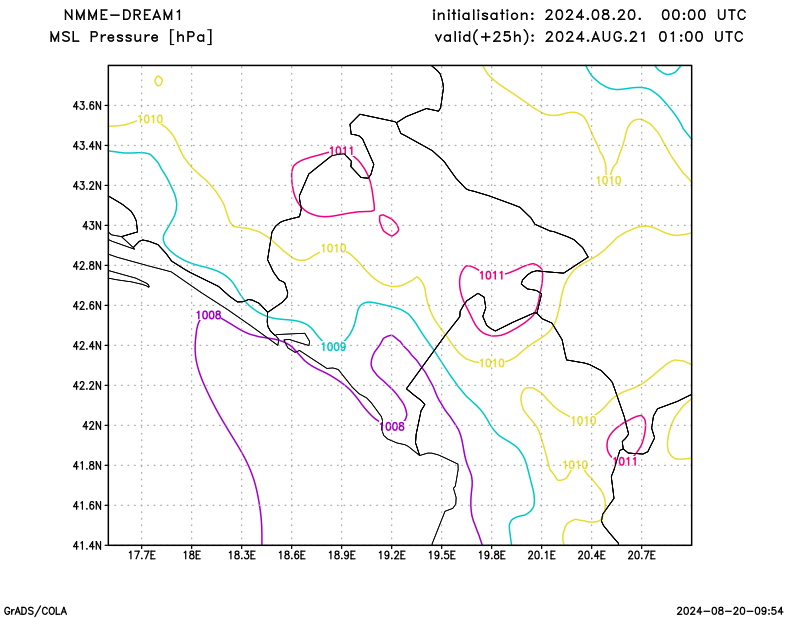Click the 42.4N latitude label
The width and height of the screenshot is (800, 618).
[x=87, y=346]
